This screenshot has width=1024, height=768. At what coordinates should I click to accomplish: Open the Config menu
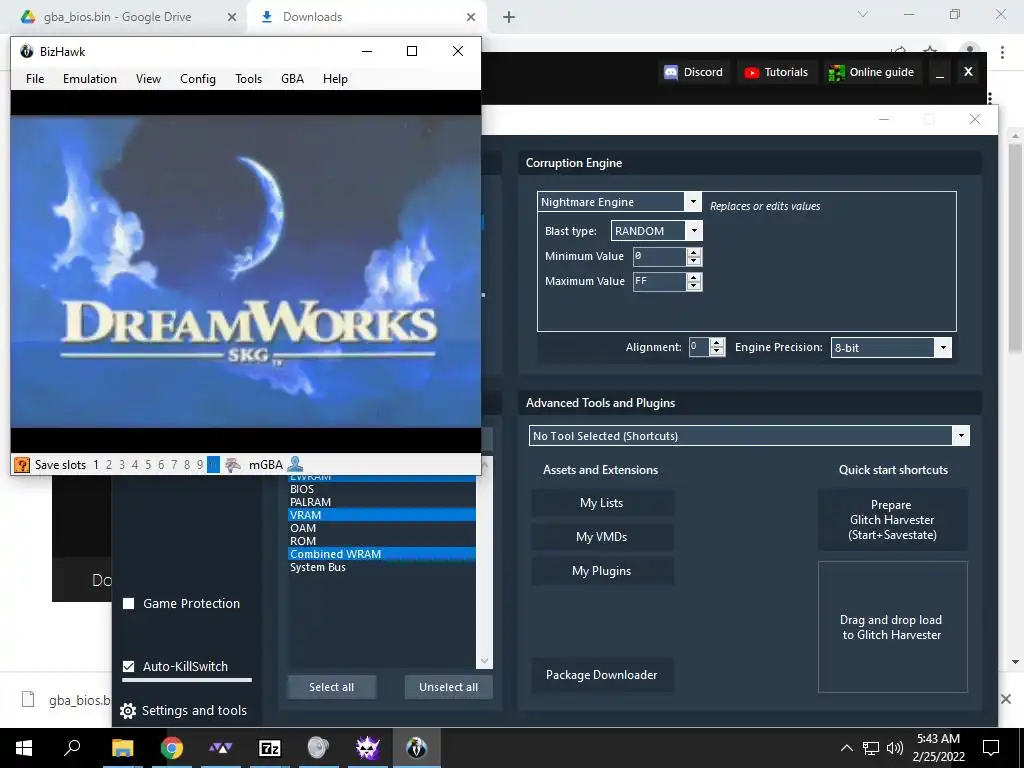click(198, 79)
